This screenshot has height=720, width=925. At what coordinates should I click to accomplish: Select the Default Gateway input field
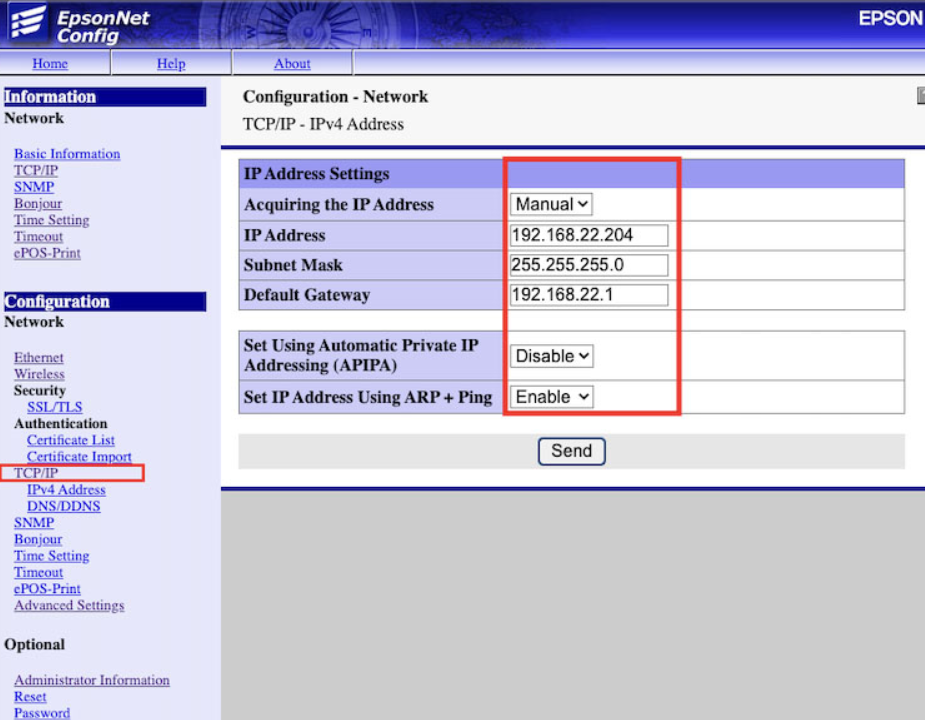tap(588, 295)
